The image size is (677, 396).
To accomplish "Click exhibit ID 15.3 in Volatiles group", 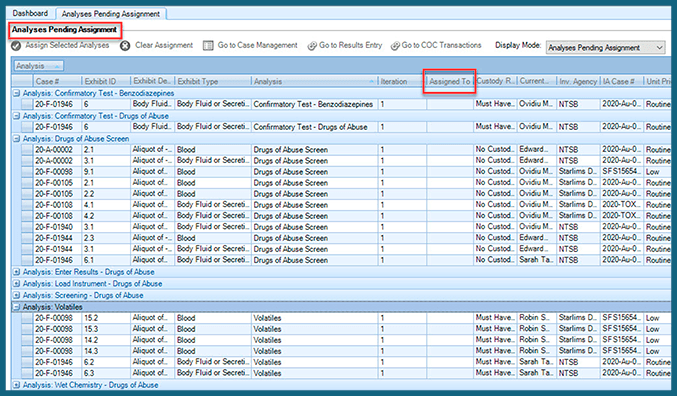I will (x=91, y=329).
